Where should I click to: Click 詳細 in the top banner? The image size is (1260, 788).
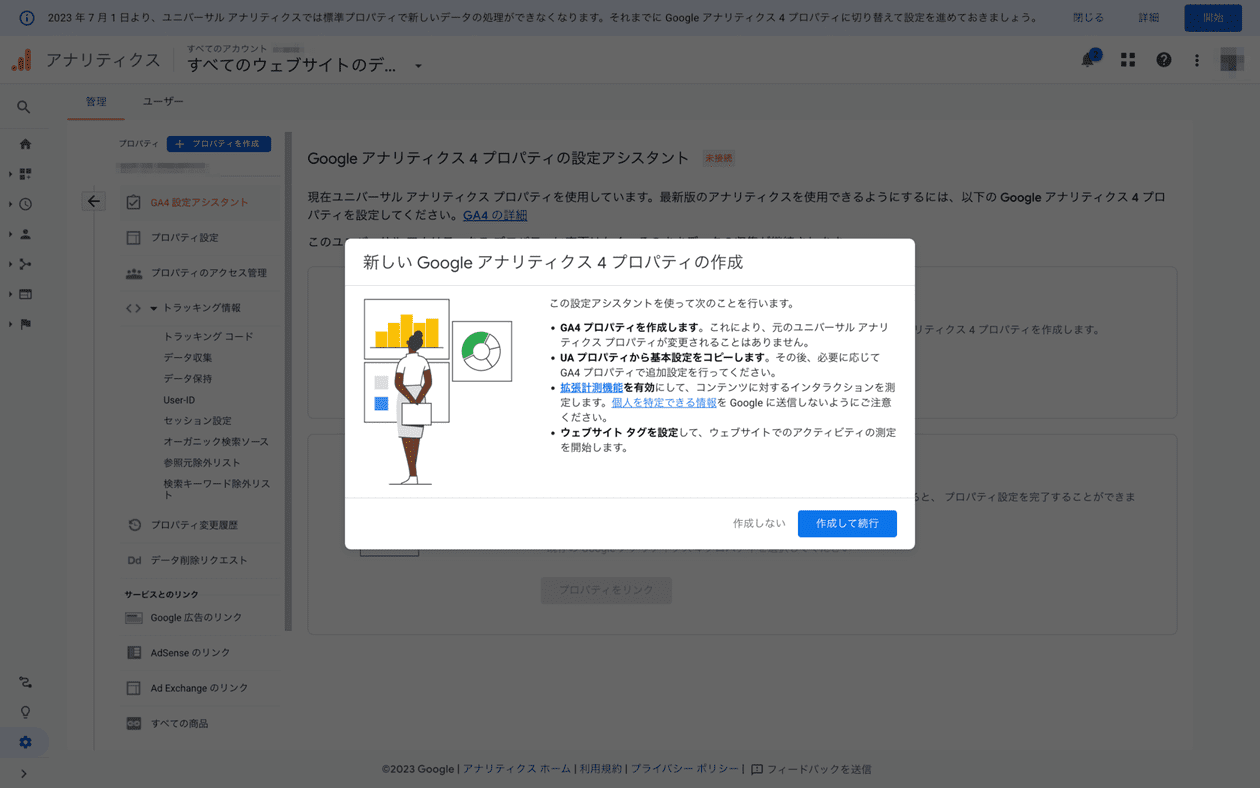click(1149, 18)
